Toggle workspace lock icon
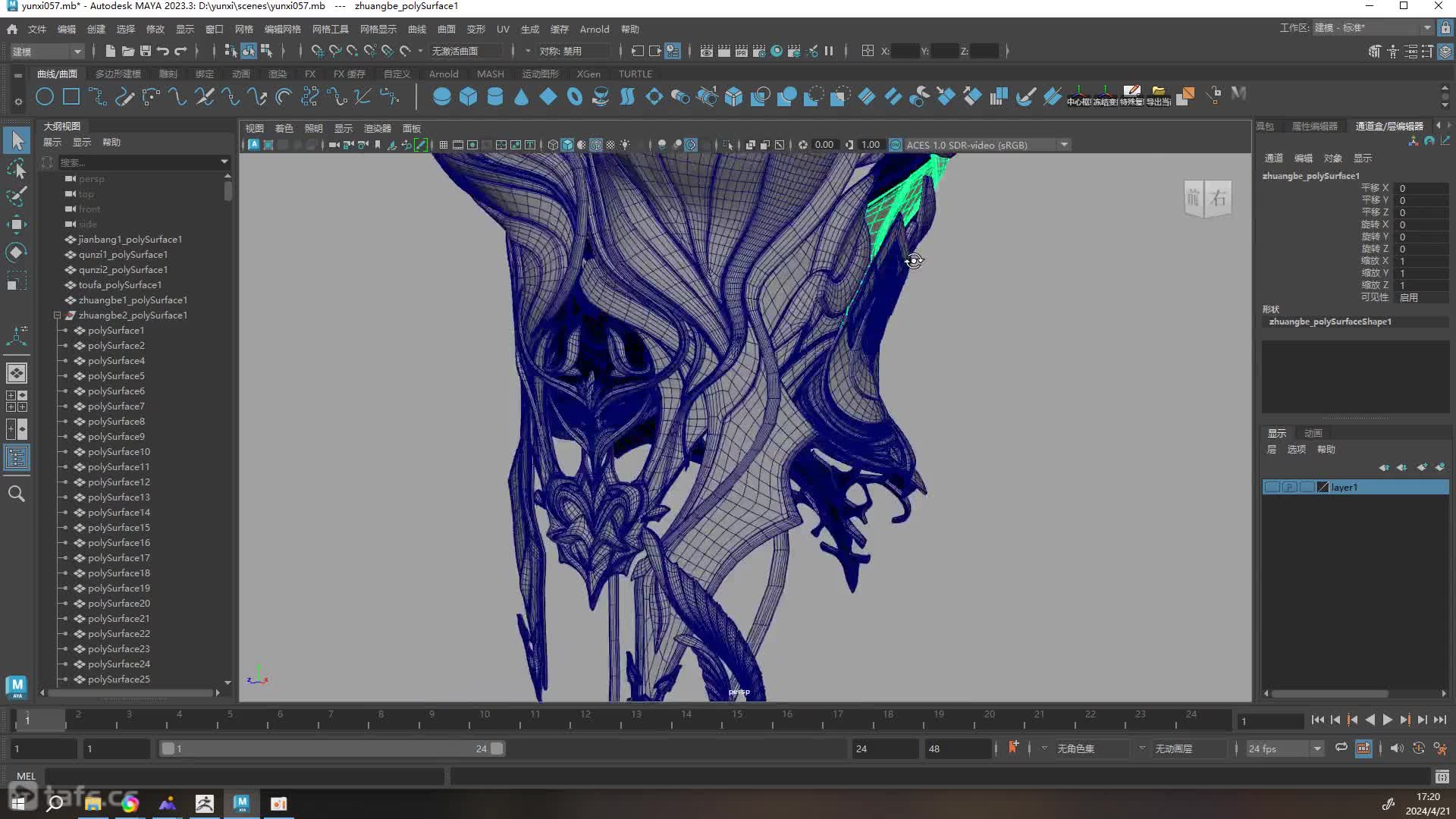1456x819 pixels. pyautogui.click(x=1445, y=28)
